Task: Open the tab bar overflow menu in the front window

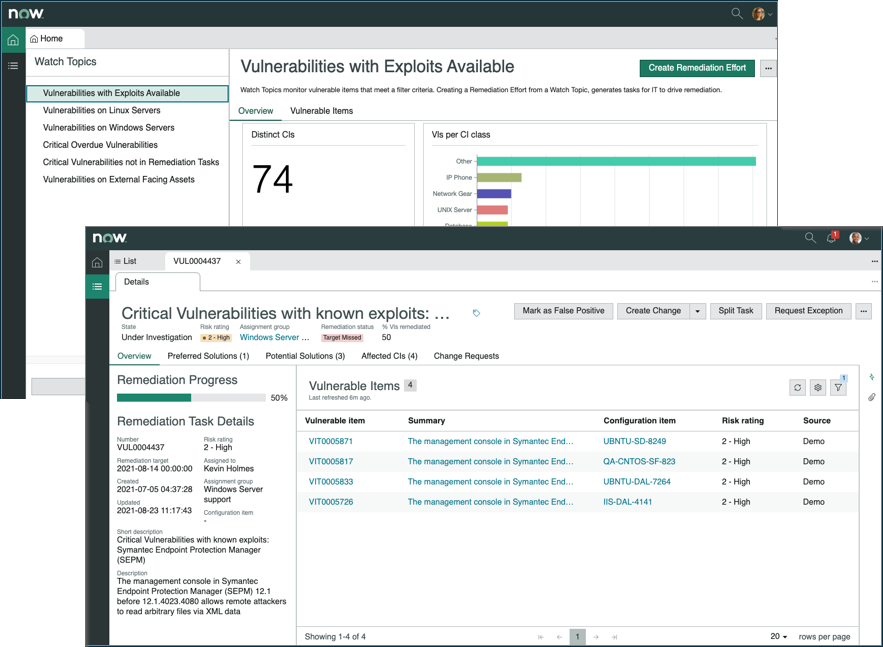Action: pyautogui.click(x=875, y=261)
